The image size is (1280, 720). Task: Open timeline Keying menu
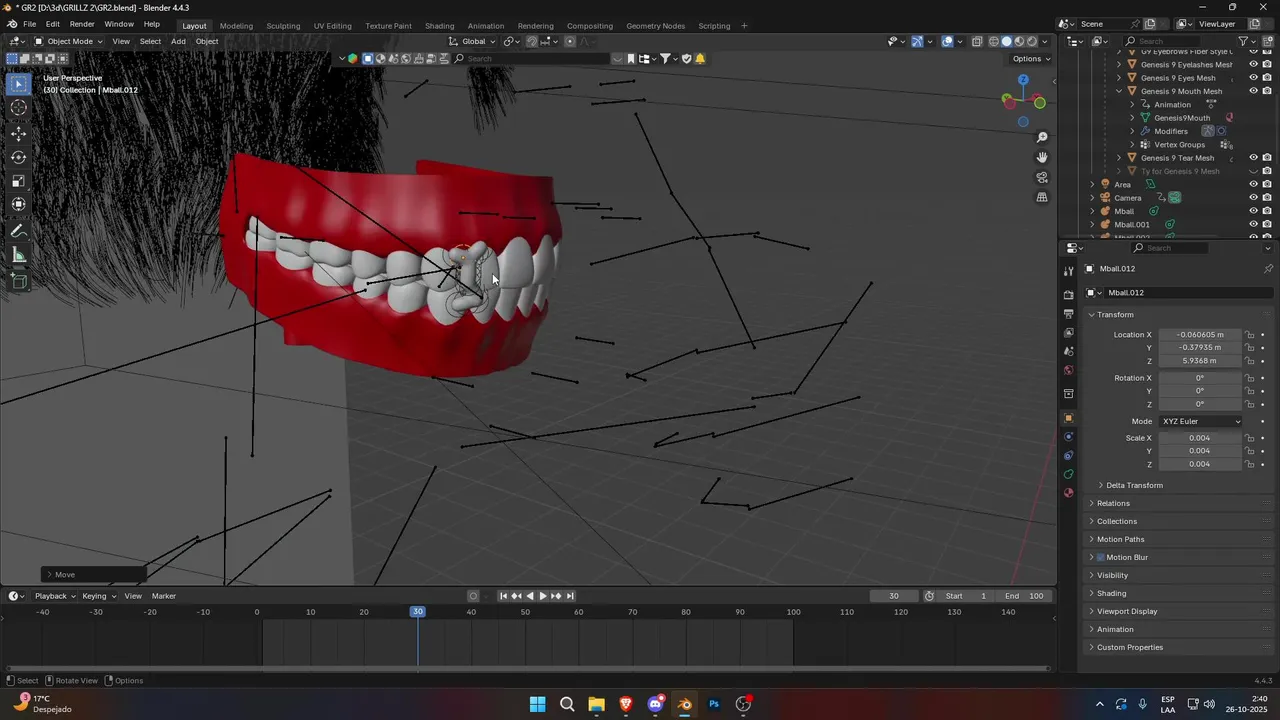(98, 596)
